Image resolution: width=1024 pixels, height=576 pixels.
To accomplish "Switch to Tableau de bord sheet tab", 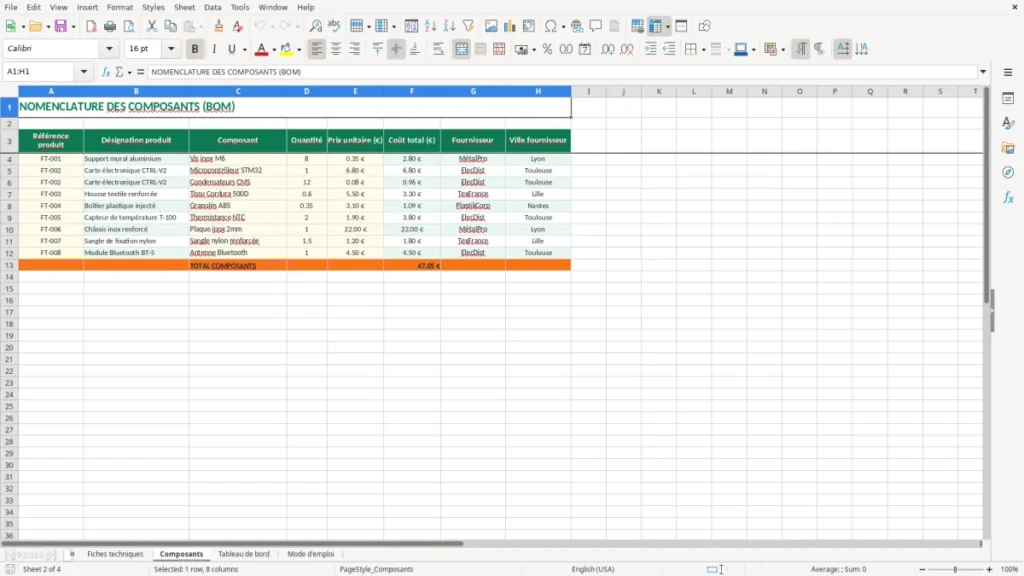I will coord(244,554).
